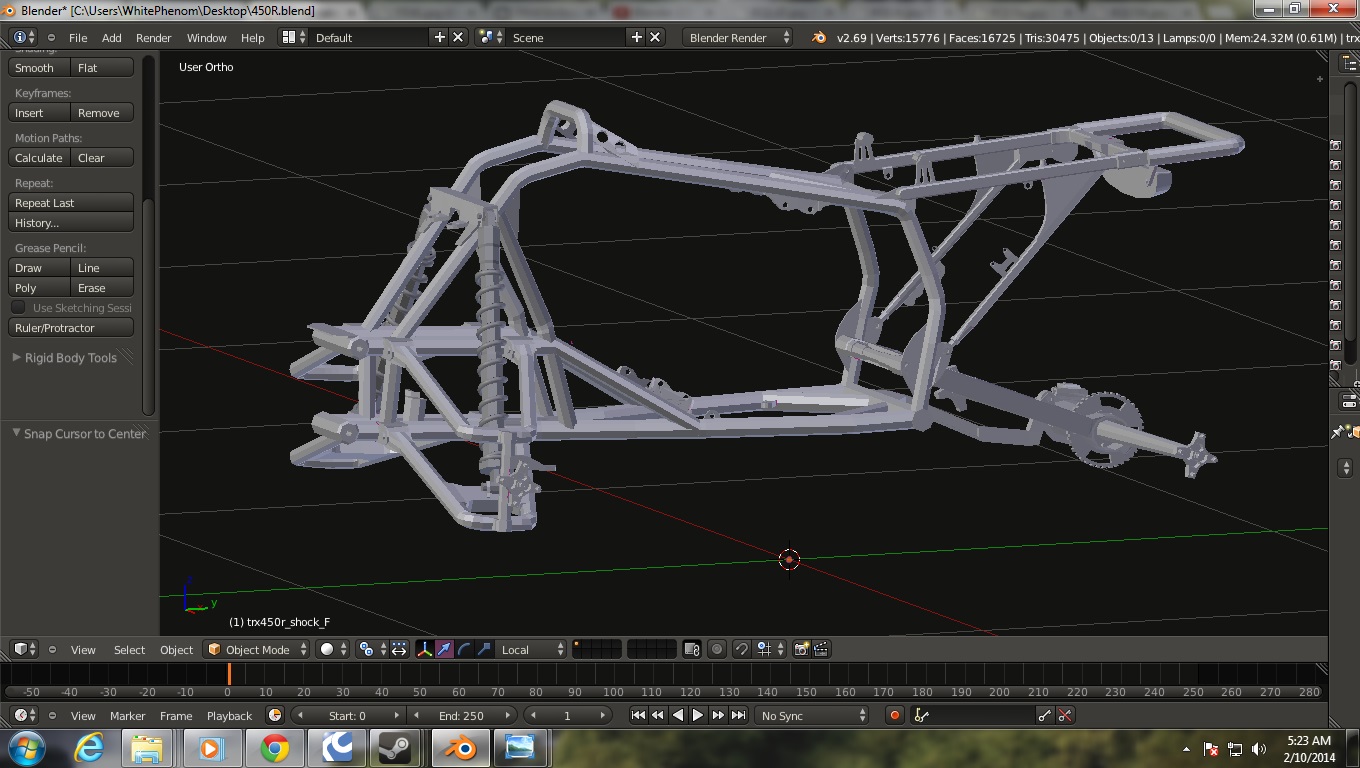
Task: Enable Use Sketching Sessions checkbox
Action: (18, 308)
